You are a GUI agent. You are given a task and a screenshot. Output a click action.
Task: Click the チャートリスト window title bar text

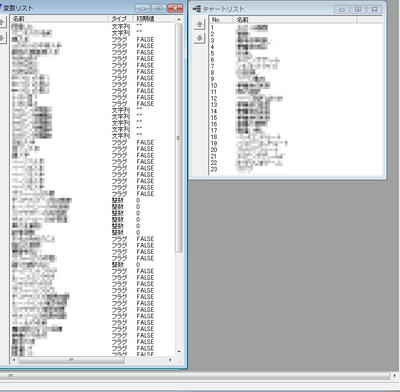pyautogui.click(x=223, y=9)
